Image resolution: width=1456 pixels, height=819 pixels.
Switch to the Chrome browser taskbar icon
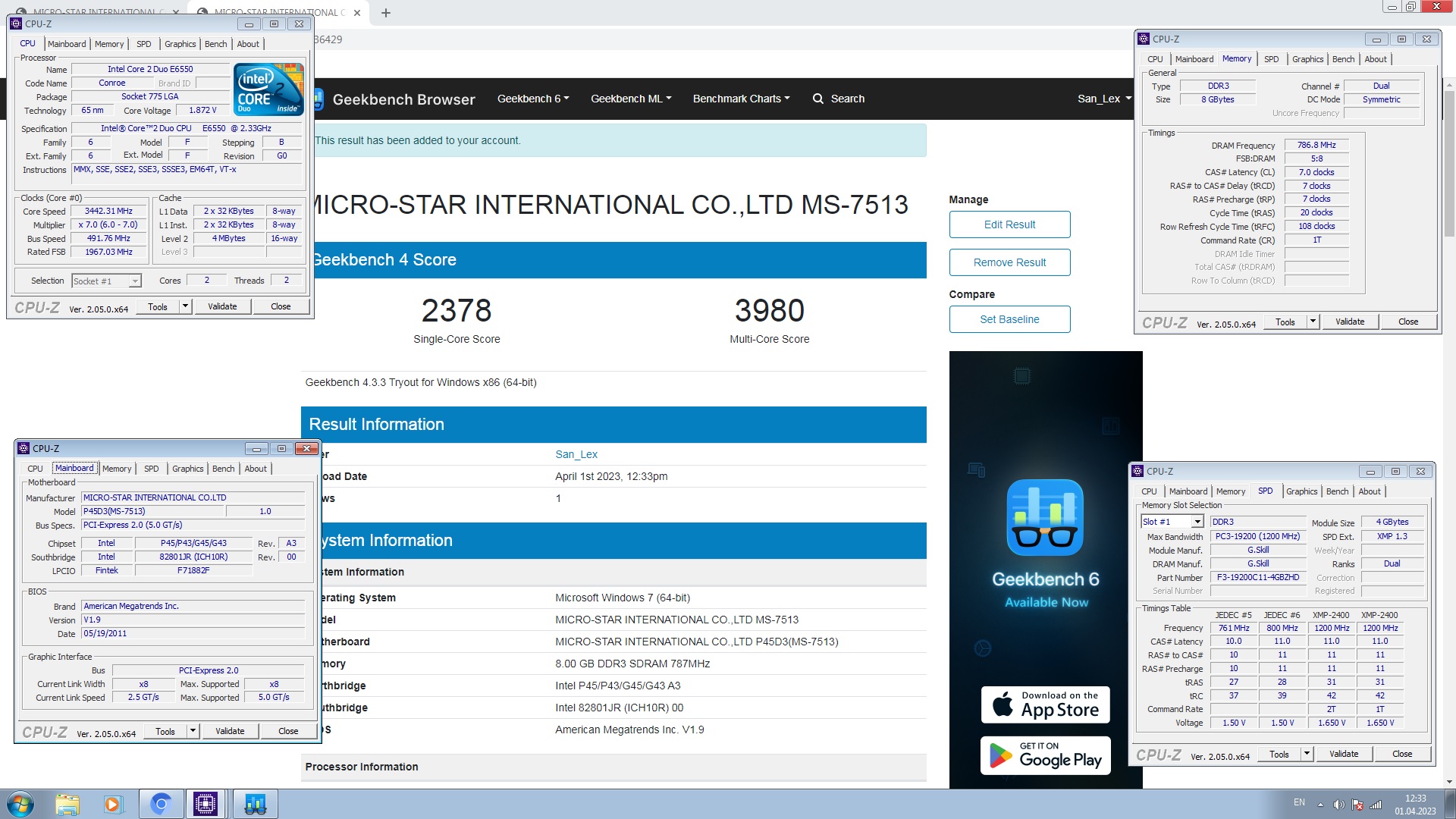point(160,804)
